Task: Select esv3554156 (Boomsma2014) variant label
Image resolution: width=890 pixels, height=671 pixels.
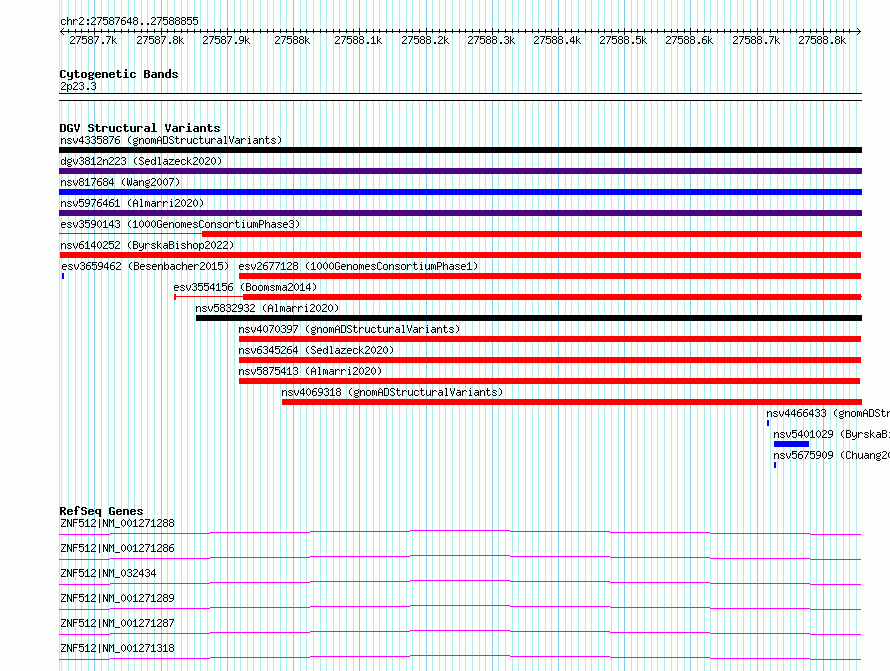Action: (245, 287)
